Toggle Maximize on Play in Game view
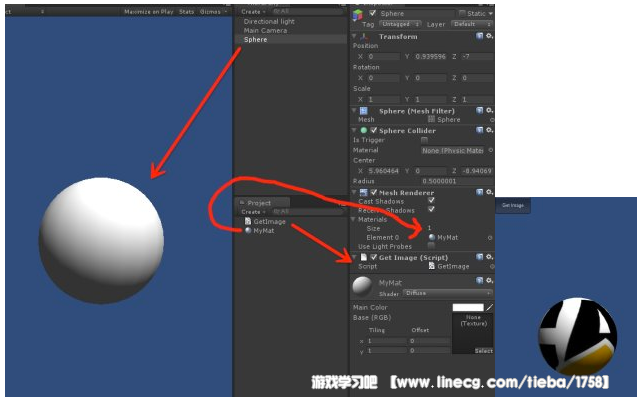Image resolution: width=643 pixels, height=399 pixels. click(x=148, y=12)
